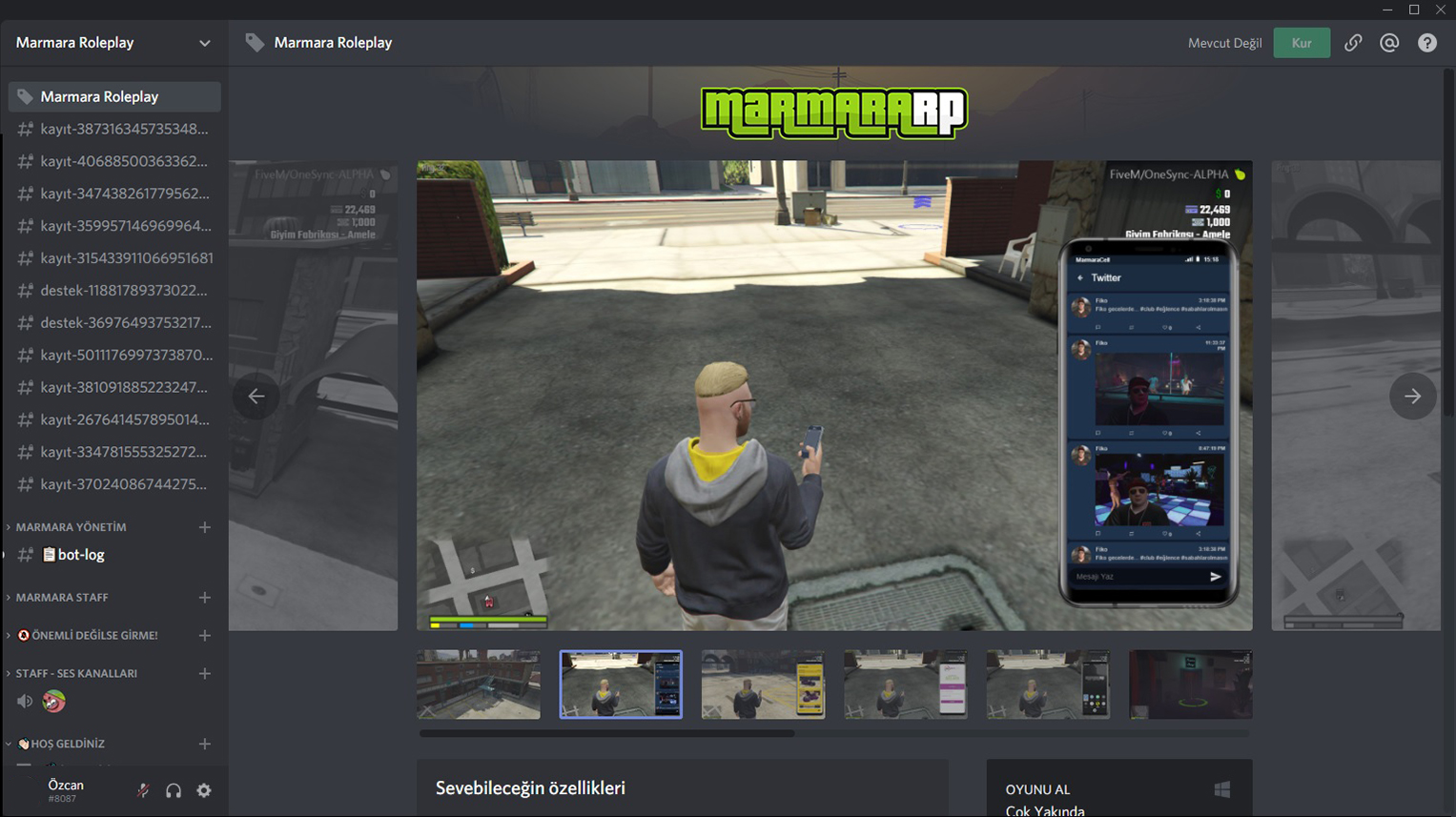1456x817 pixels.
Task: Show the previous screenshot in carousel
Action: (256, 396)
